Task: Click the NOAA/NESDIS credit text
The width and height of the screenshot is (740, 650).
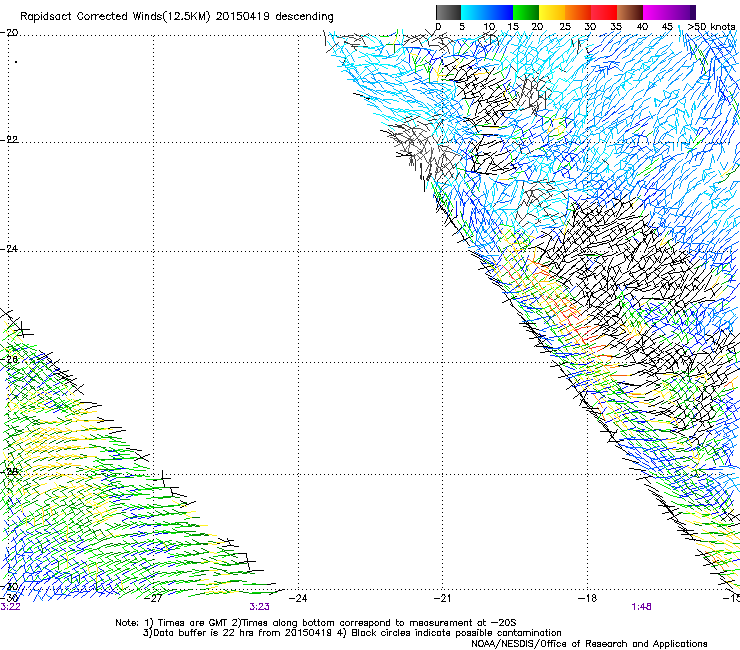Action: click(589, 644)
